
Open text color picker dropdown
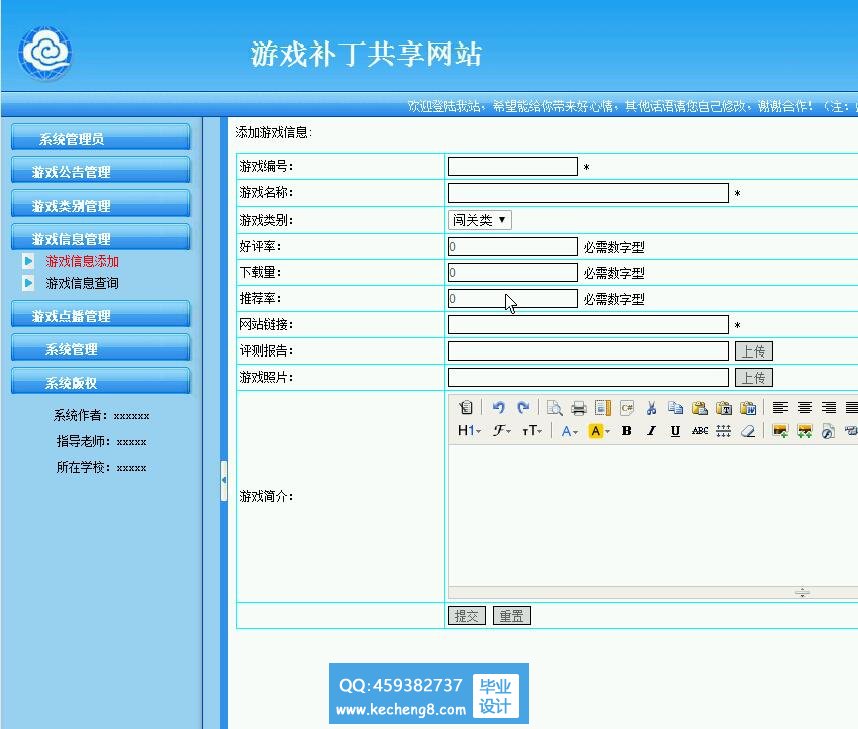[570, 431]
